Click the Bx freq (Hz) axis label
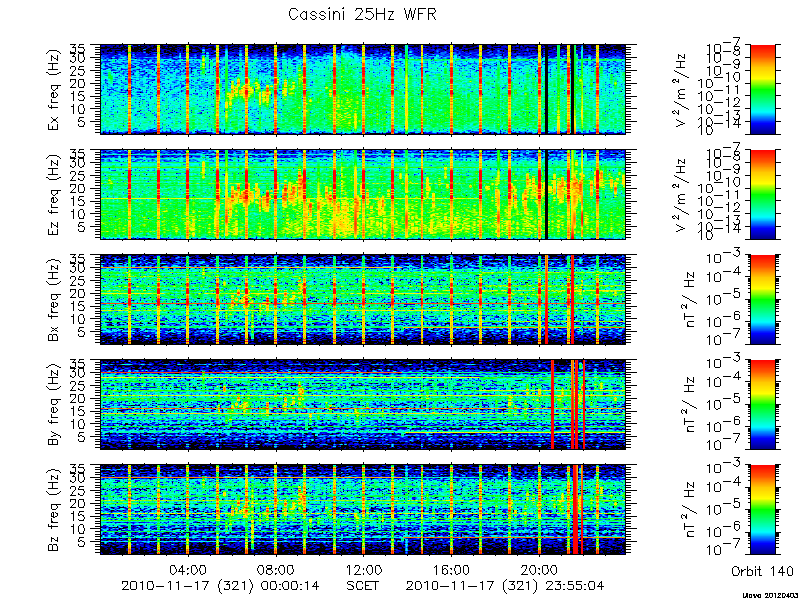The height and width of the screenshot is (600, 800). 55,300
